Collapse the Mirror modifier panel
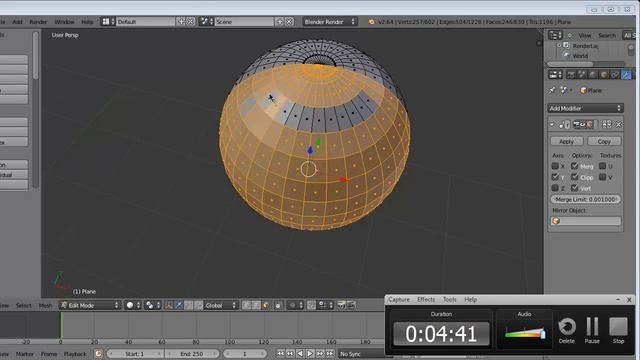This screenshot has width=640, height=360. coord(552,124)
